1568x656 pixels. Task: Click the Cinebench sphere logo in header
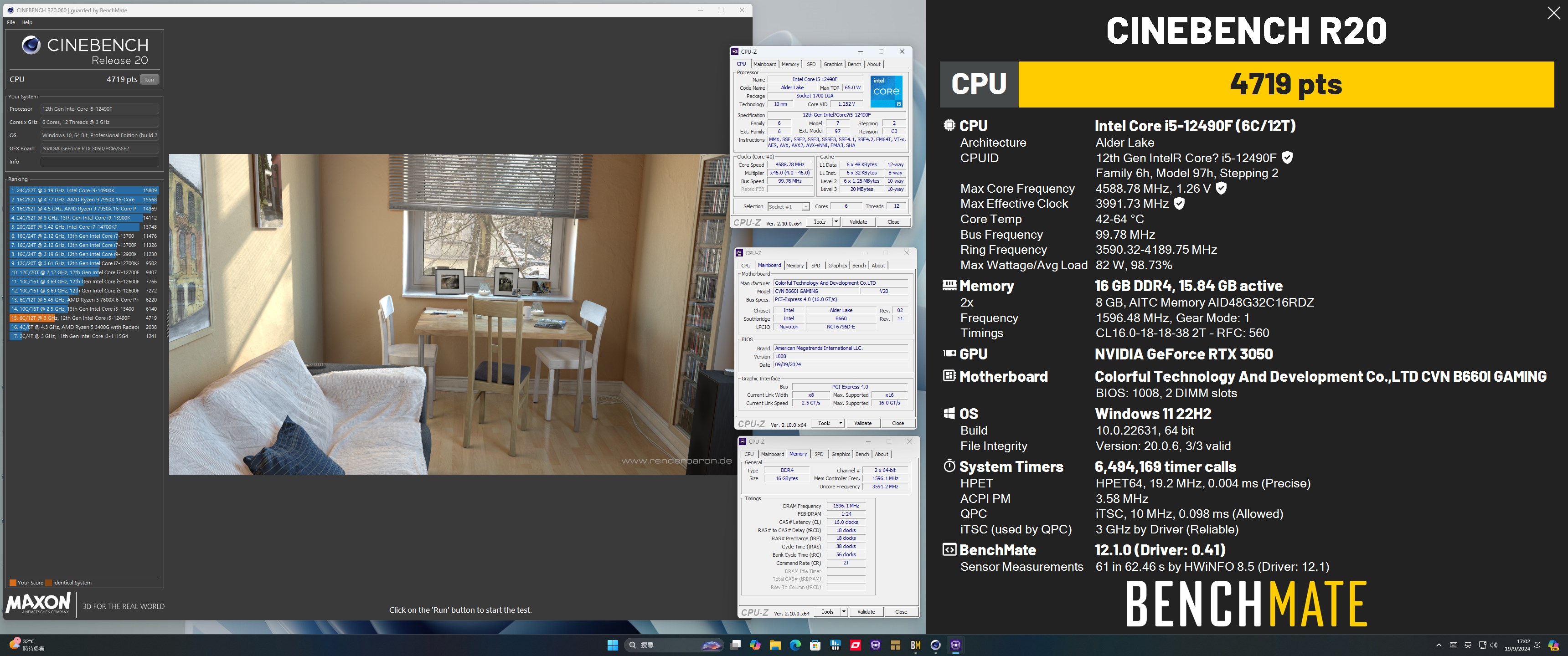point(31,45)
